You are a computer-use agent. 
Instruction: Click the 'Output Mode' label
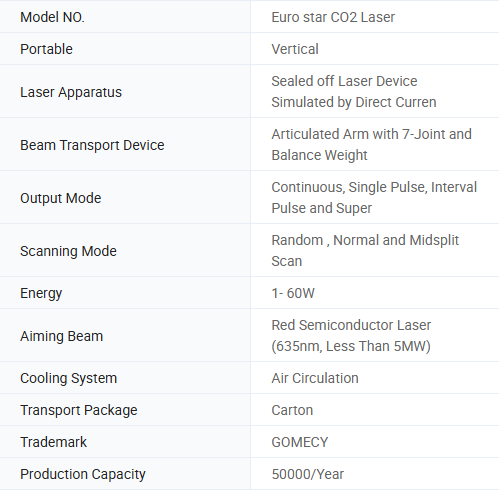[x=61, y=198]
